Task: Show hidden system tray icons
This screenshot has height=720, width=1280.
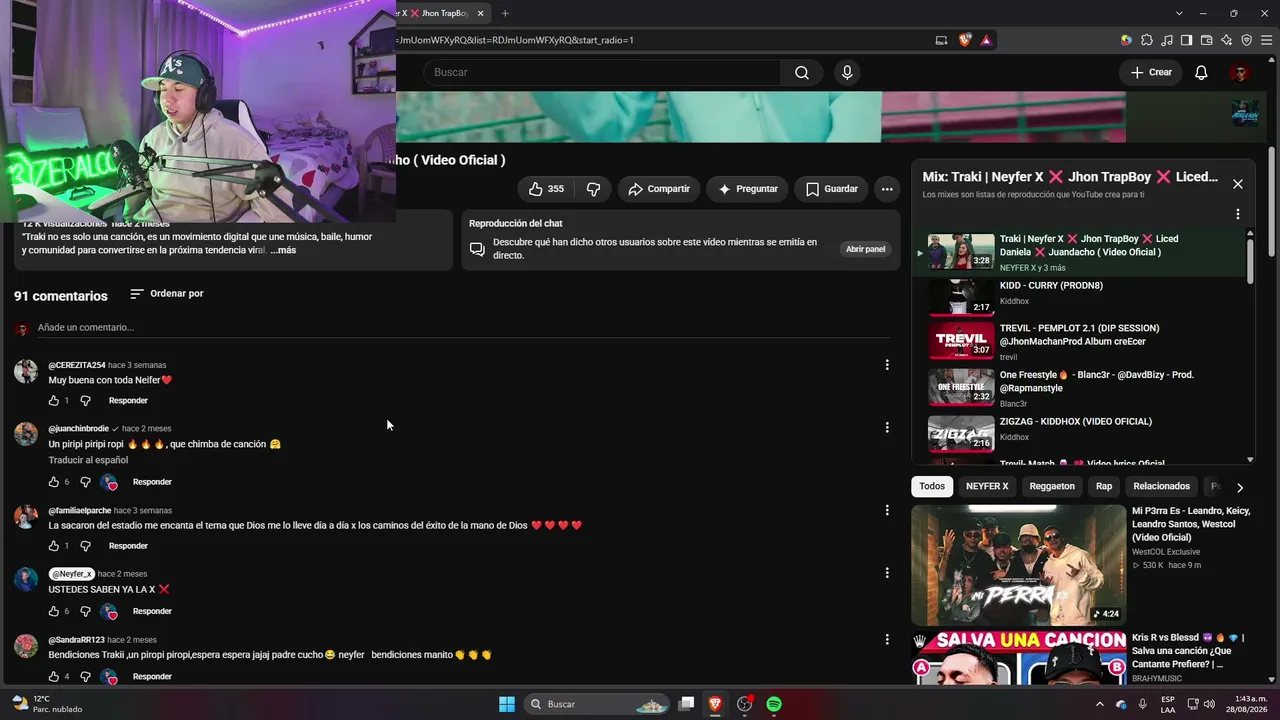Action: (x=1100, y=704)
